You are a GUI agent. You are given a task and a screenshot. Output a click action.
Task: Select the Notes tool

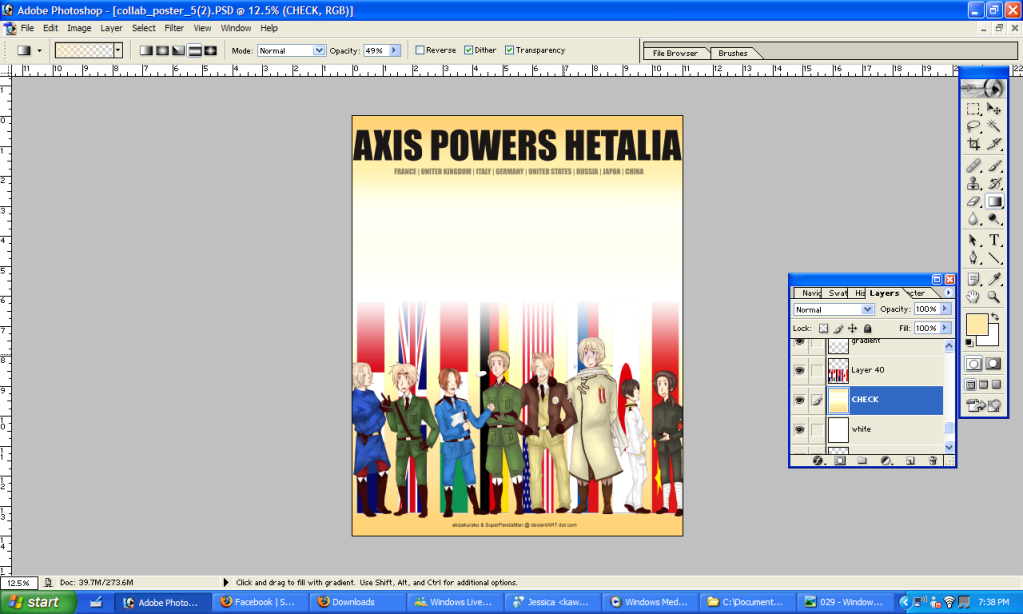click(973, 279)
